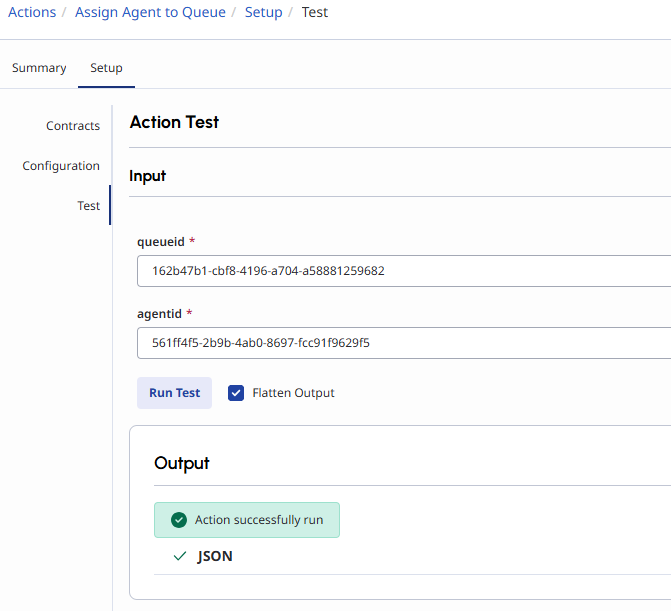Viewport: 671px width, 611px height.
Task: Click the Flatten Output label text
Action: 293,393
